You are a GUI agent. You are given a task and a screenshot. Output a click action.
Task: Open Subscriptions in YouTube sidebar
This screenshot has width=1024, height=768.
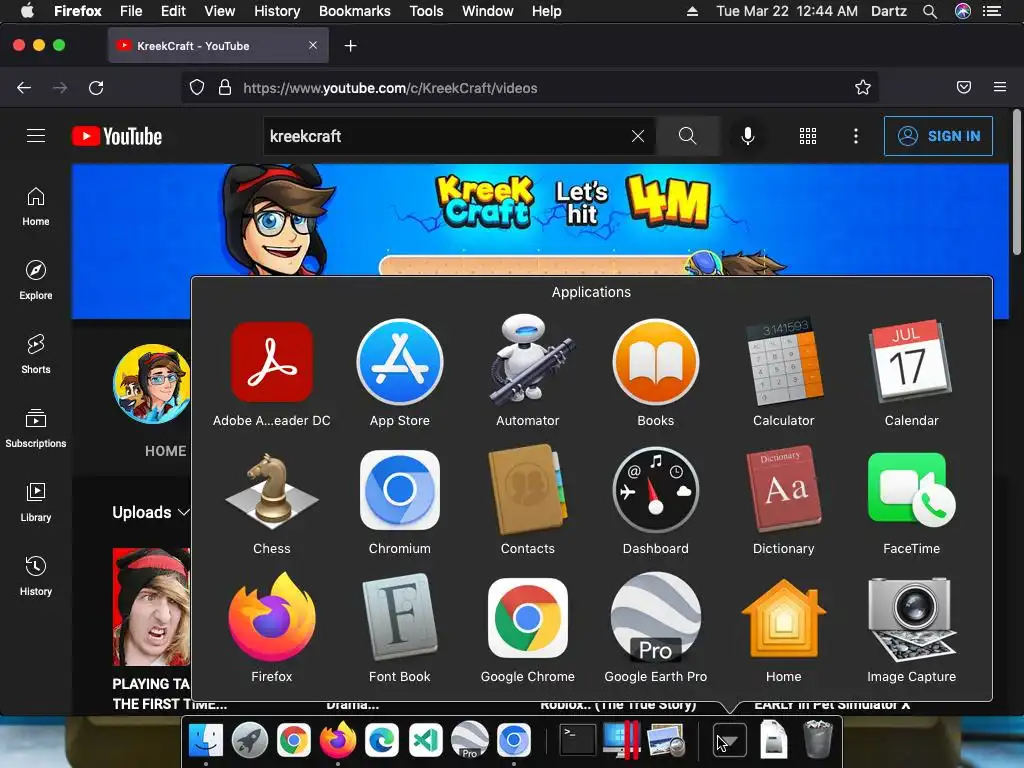36,428
